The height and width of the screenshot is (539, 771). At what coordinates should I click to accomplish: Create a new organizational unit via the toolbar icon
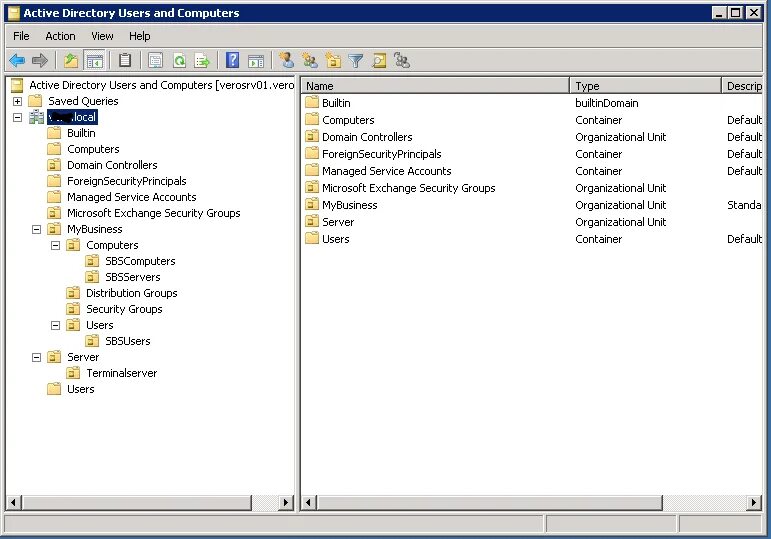pos(333,61)
